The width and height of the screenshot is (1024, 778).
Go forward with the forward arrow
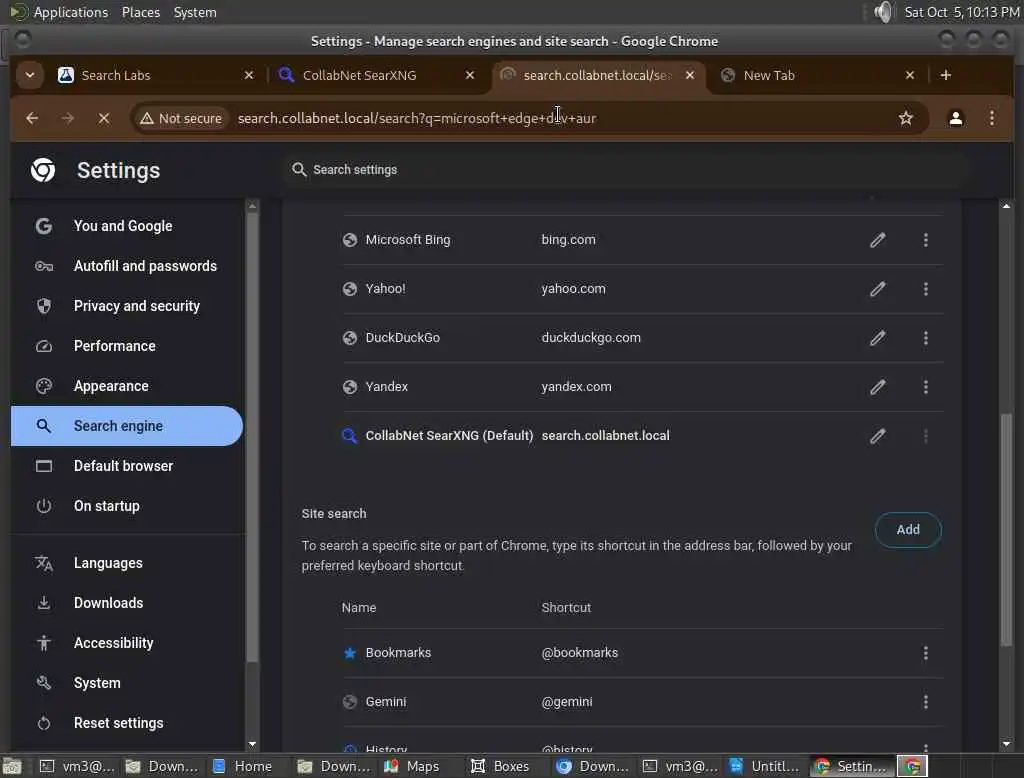(68, 118)
